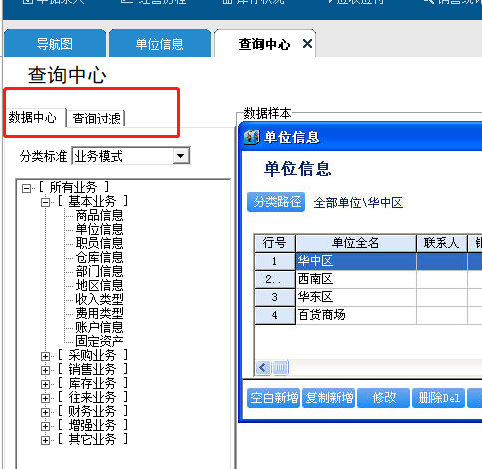Close the 查询中心 tab

[x=307, y=43]
